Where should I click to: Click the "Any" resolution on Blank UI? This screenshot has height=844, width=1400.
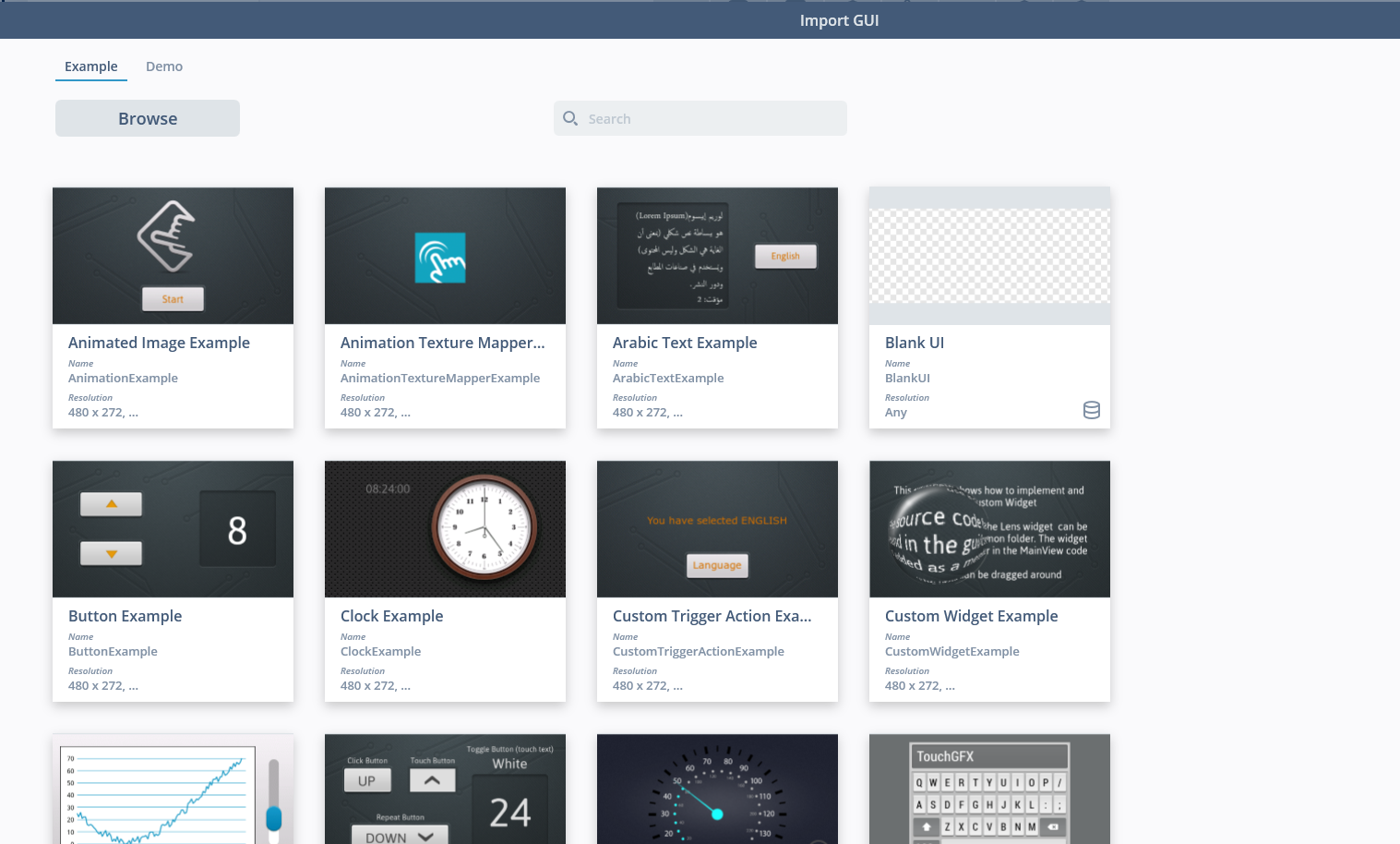point(896,413)
